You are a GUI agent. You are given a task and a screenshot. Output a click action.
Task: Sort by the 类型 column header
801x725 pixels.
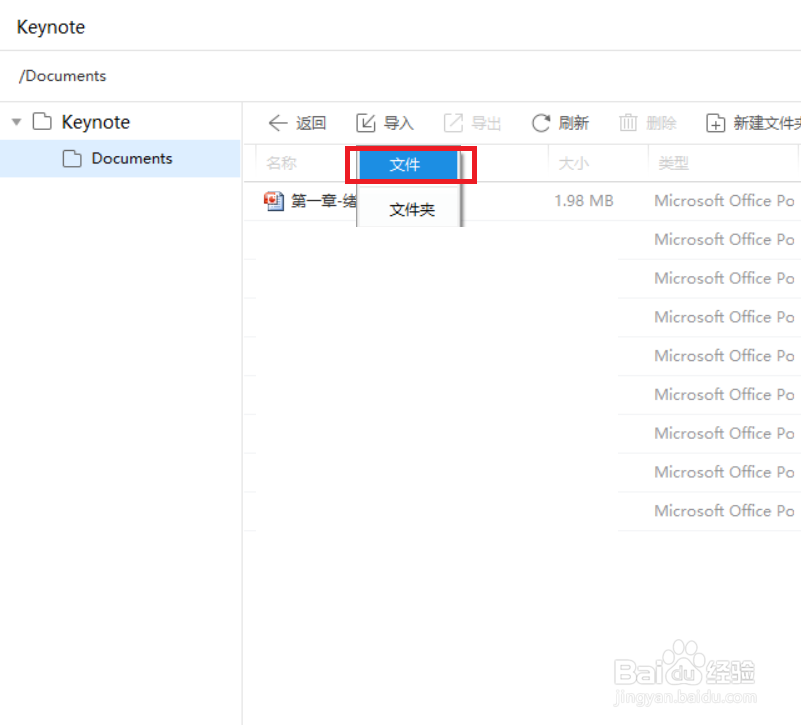[x=673, y=163]
